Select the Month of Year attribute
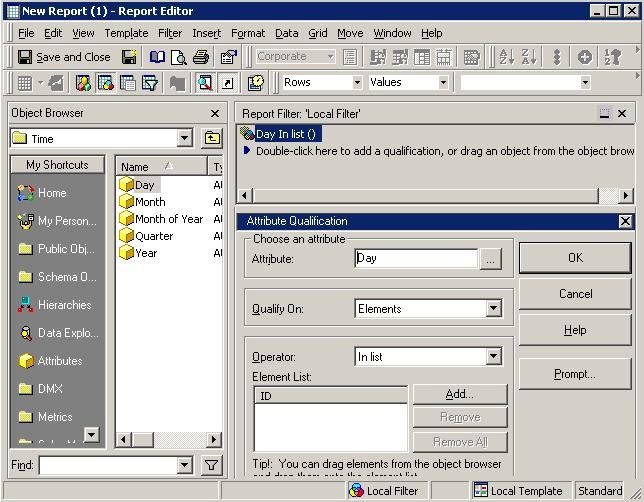This screenshot has width=644, height=502. [x=168, y=219]
